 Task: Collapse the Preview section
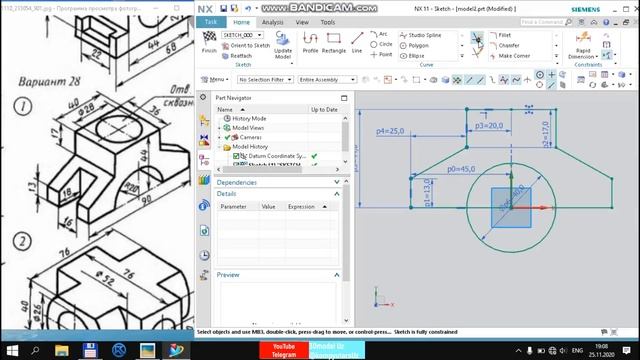coord(336,275)
